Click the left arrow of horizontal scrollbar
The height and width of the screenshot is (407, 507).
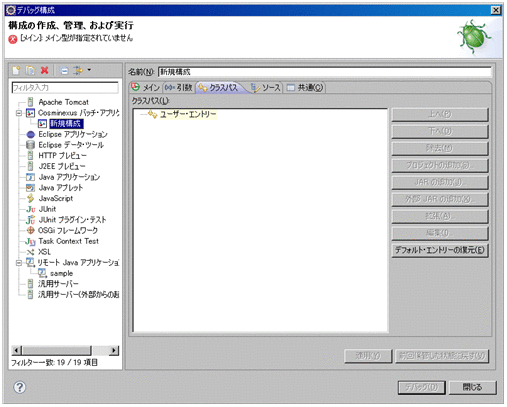pos(17,350)
